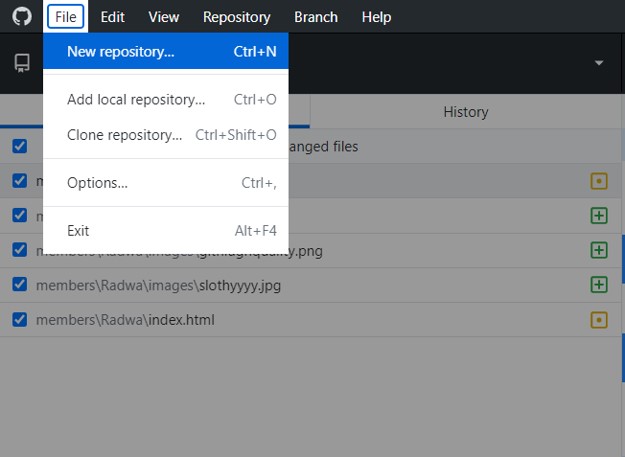Click modified status icon for index.html
Image resolution: width=625 pixels, height=457 pixels.
(x=599, y=320)
